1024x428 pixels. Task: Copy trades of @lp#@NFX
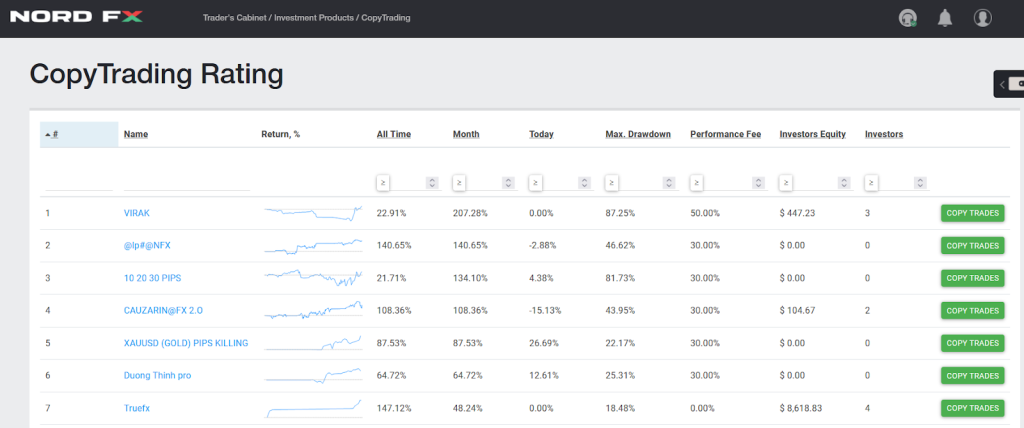tap(972, 246)
